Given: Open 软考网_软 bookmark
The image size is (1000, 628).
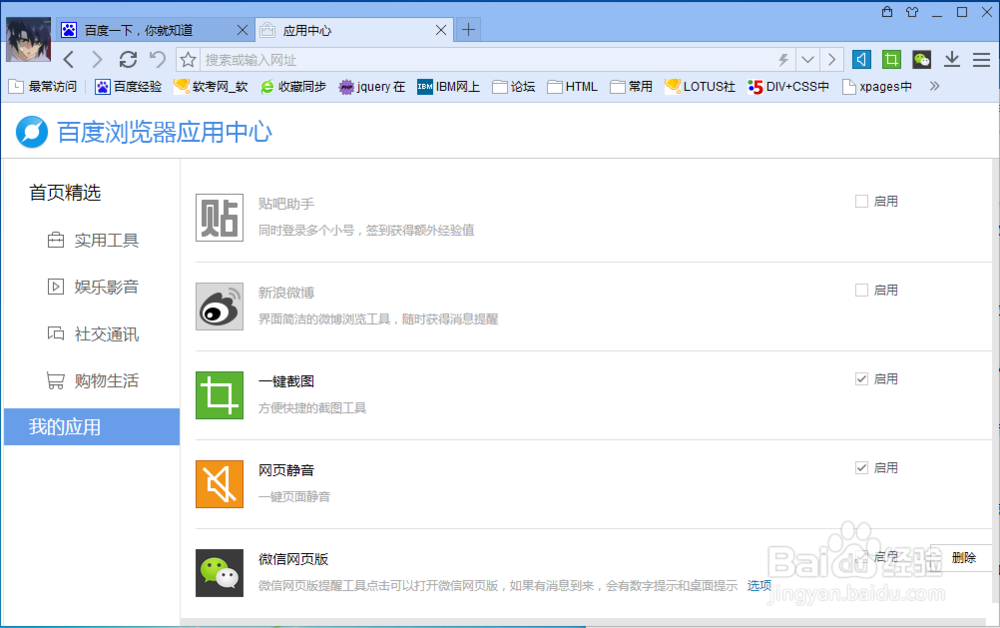Looking at the screenshot, I should tap(211, 87).
